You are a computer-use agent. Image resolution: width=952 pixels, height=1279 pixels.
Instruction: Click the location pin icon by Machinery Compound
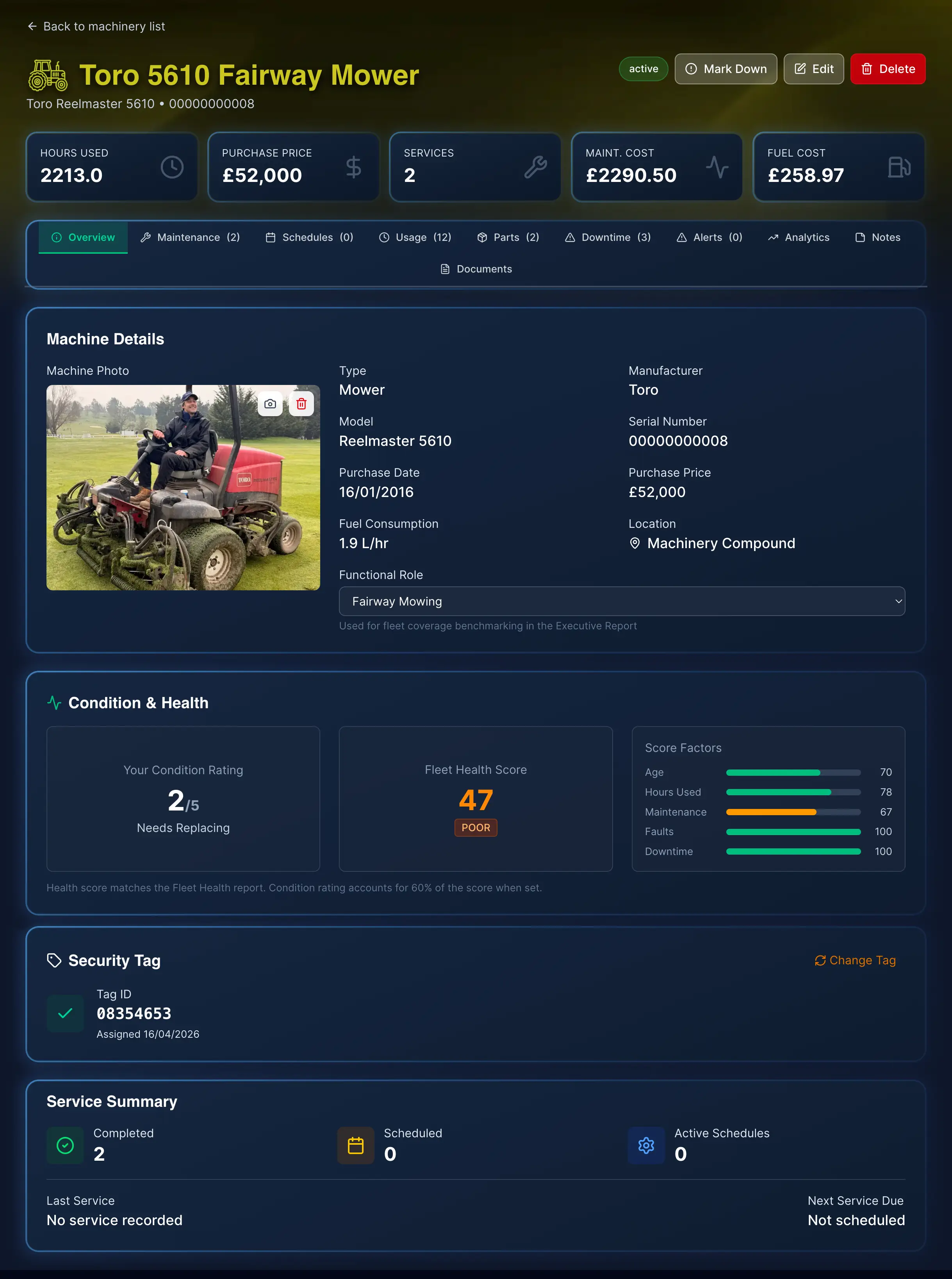(x=635, y=543)
